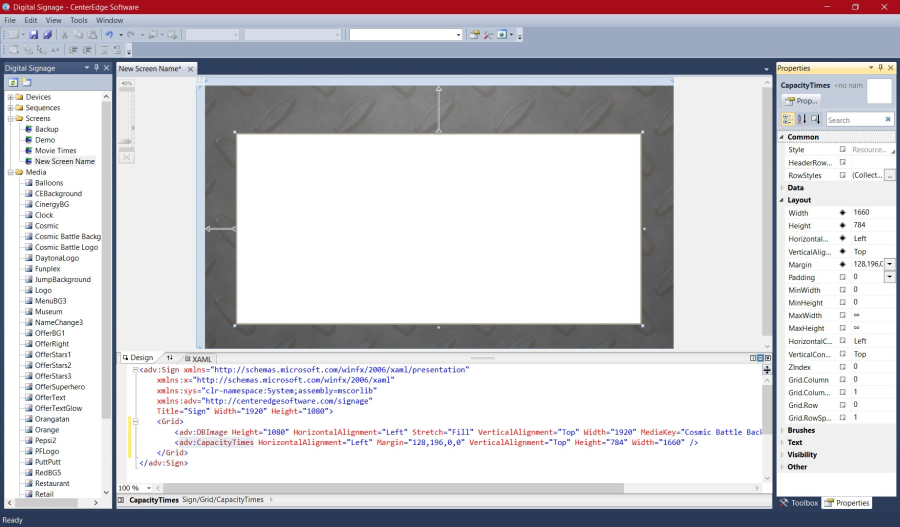Click the Undo arrow icon
The image size is (900, 527).
pos(109,34)
